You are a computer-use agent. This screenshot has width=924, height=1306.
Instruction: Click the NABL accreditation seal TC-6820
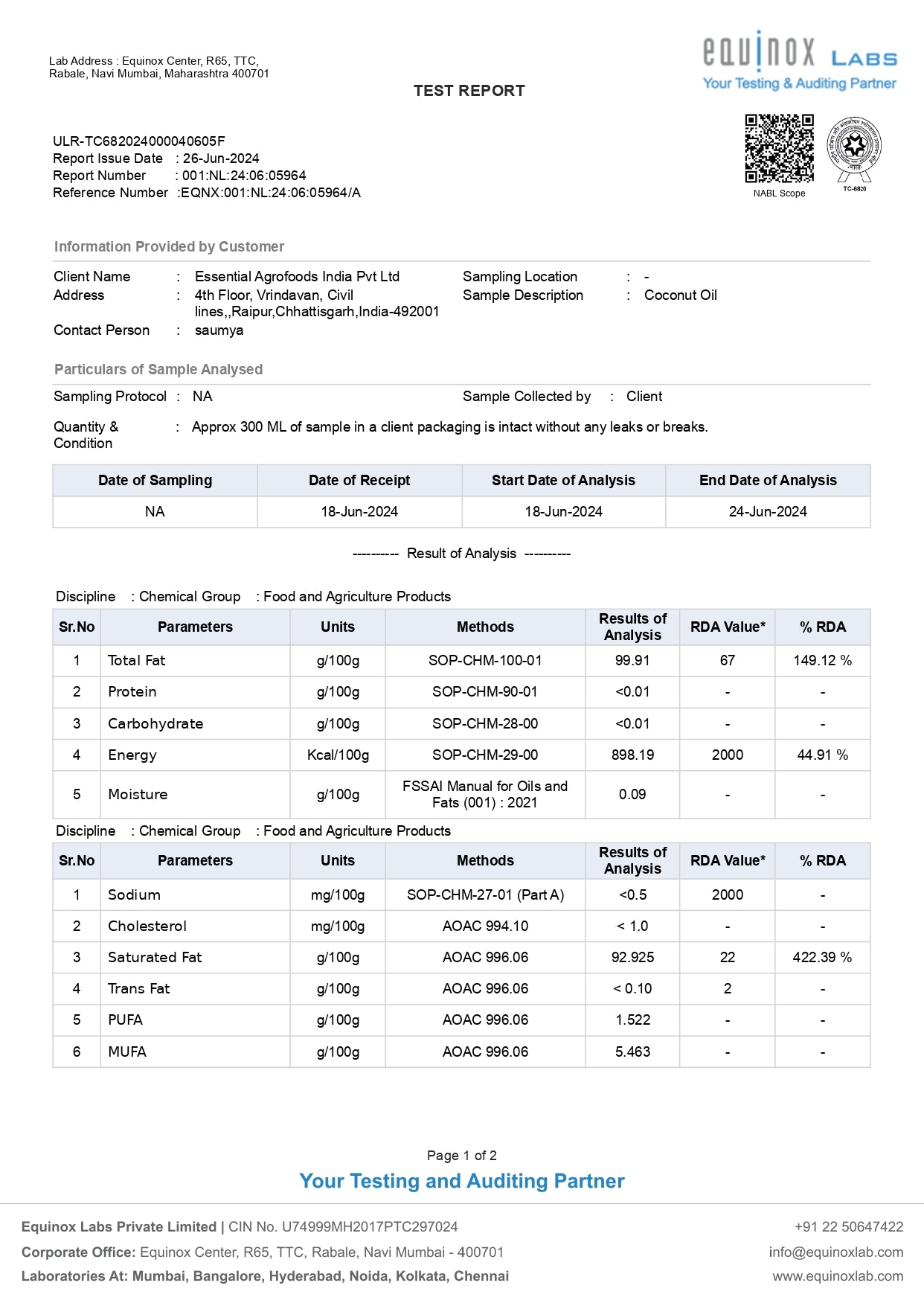[x=854, y=148]
